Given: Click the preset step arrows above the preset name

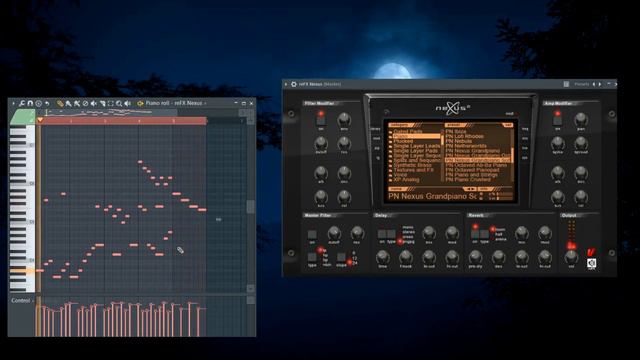Looking at the screenshot, I should (471, 189).
